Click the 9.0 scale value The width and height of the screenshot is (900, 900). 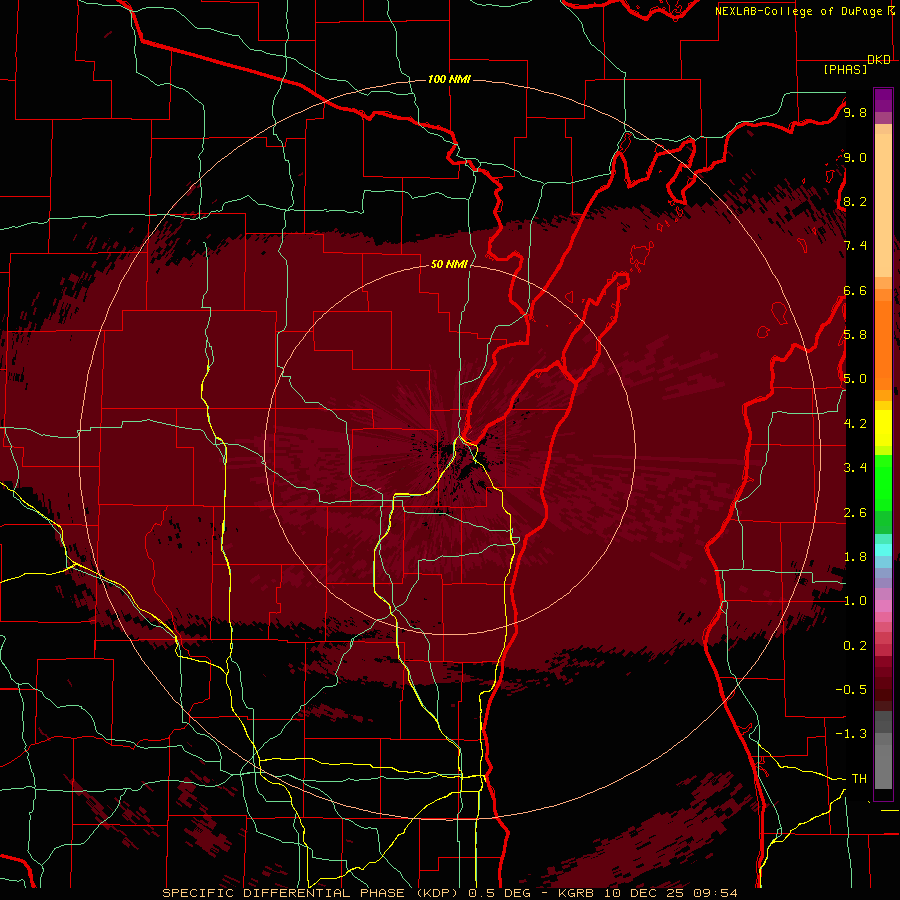coord(855,158)
